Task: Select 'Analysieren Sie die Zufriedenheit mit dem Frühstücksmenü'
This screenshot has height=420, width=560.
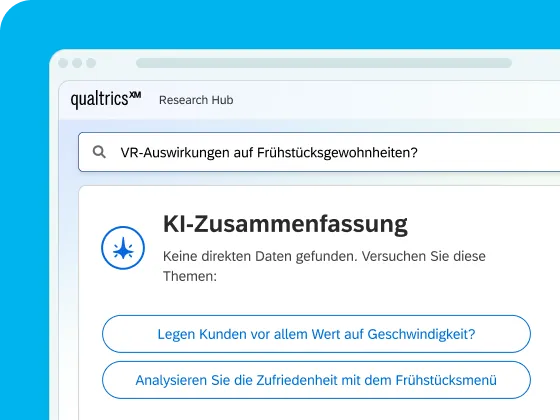Action: (x=316, y=380)
